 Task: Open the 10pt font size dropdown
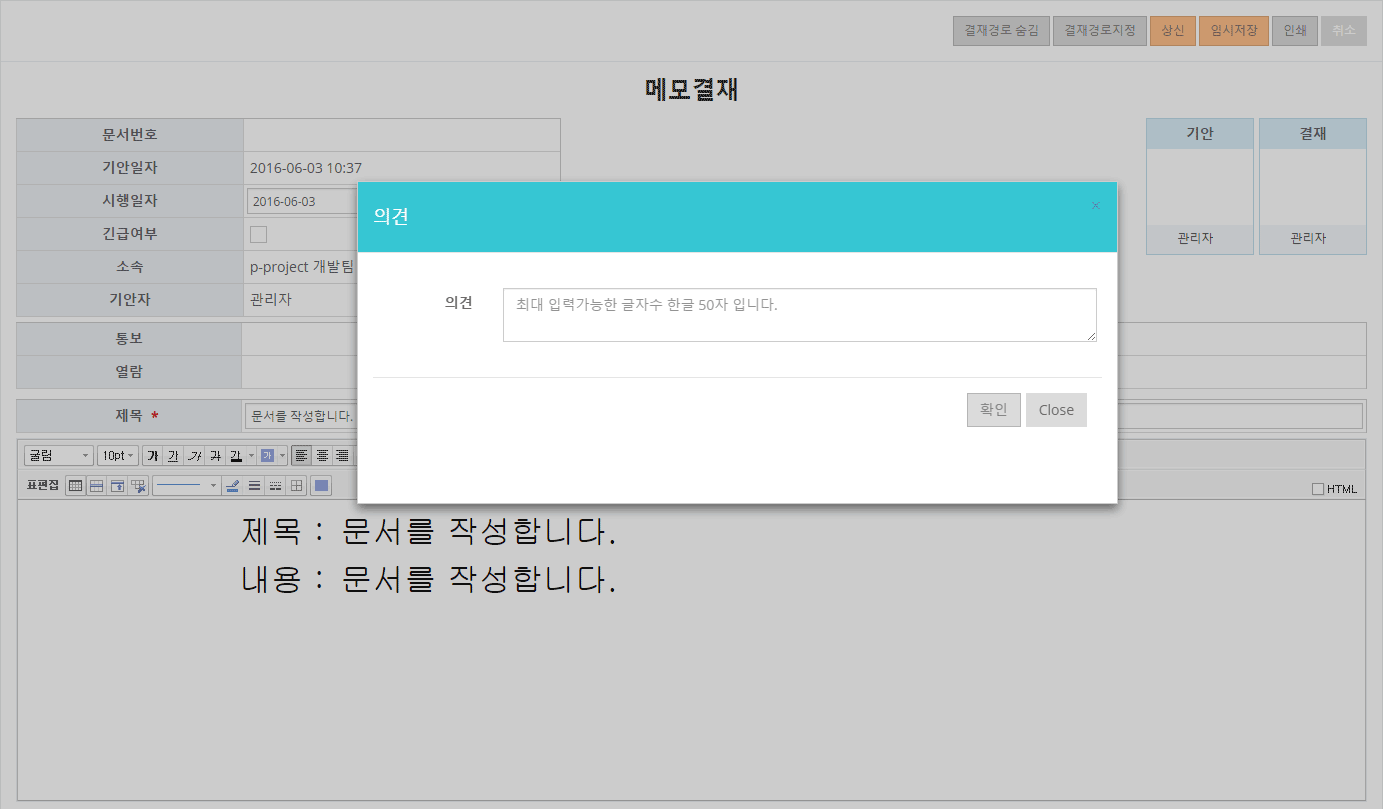click(x=118, y=456)
